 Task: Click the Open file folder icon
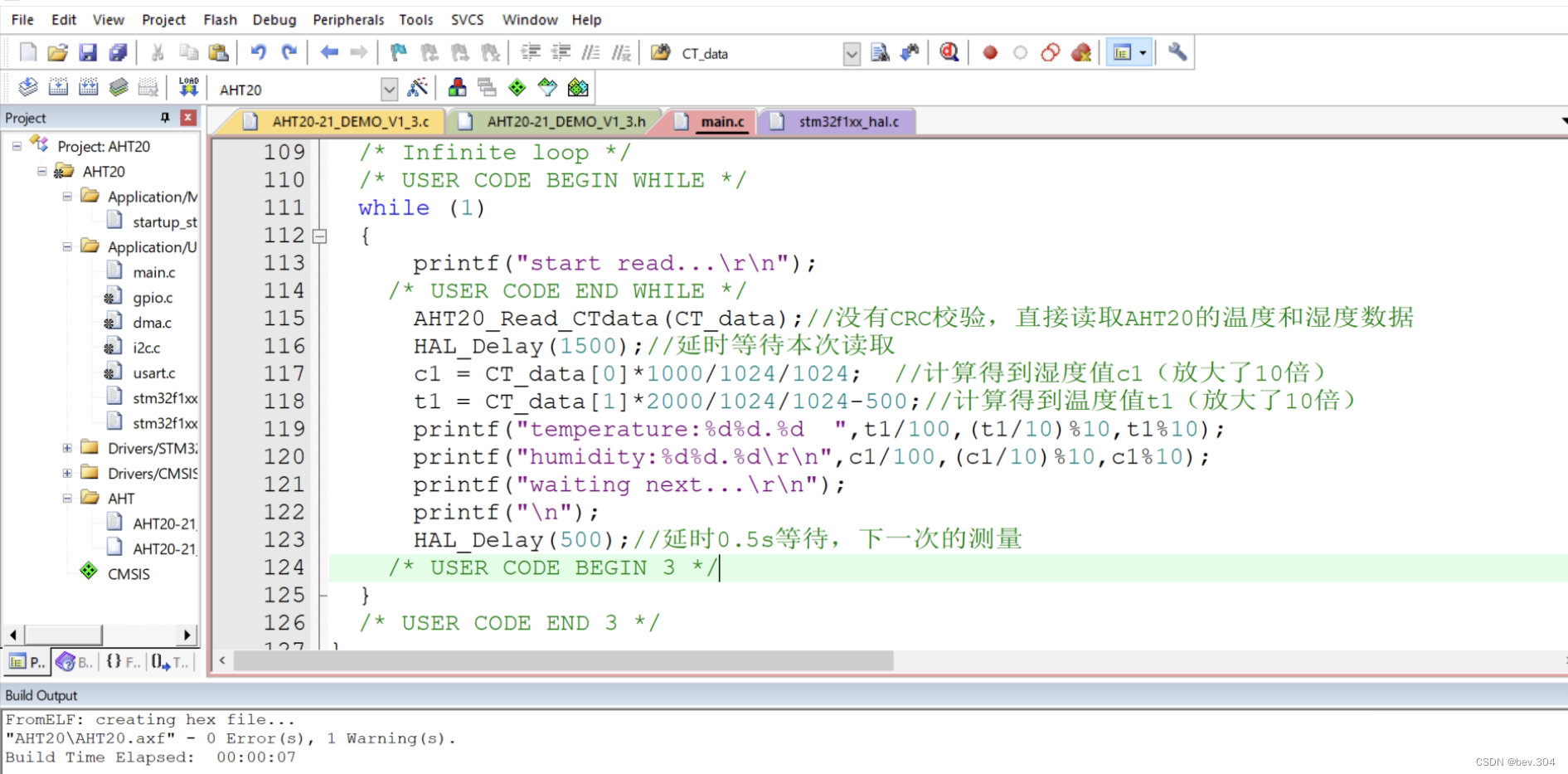(57, 53)
